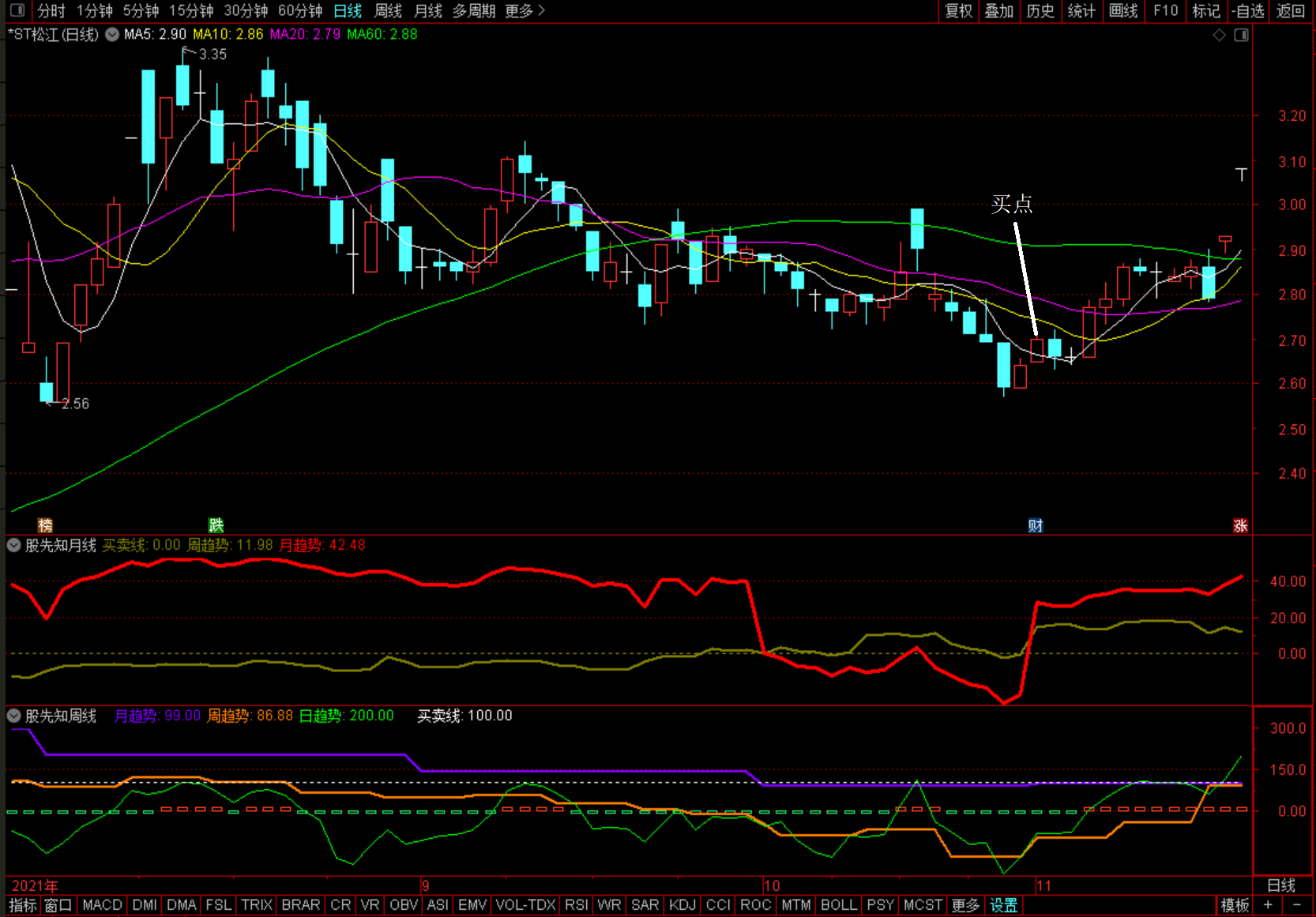Click the window icon at the top left corner
The image size is (1316, 917).
pos(17,10)
